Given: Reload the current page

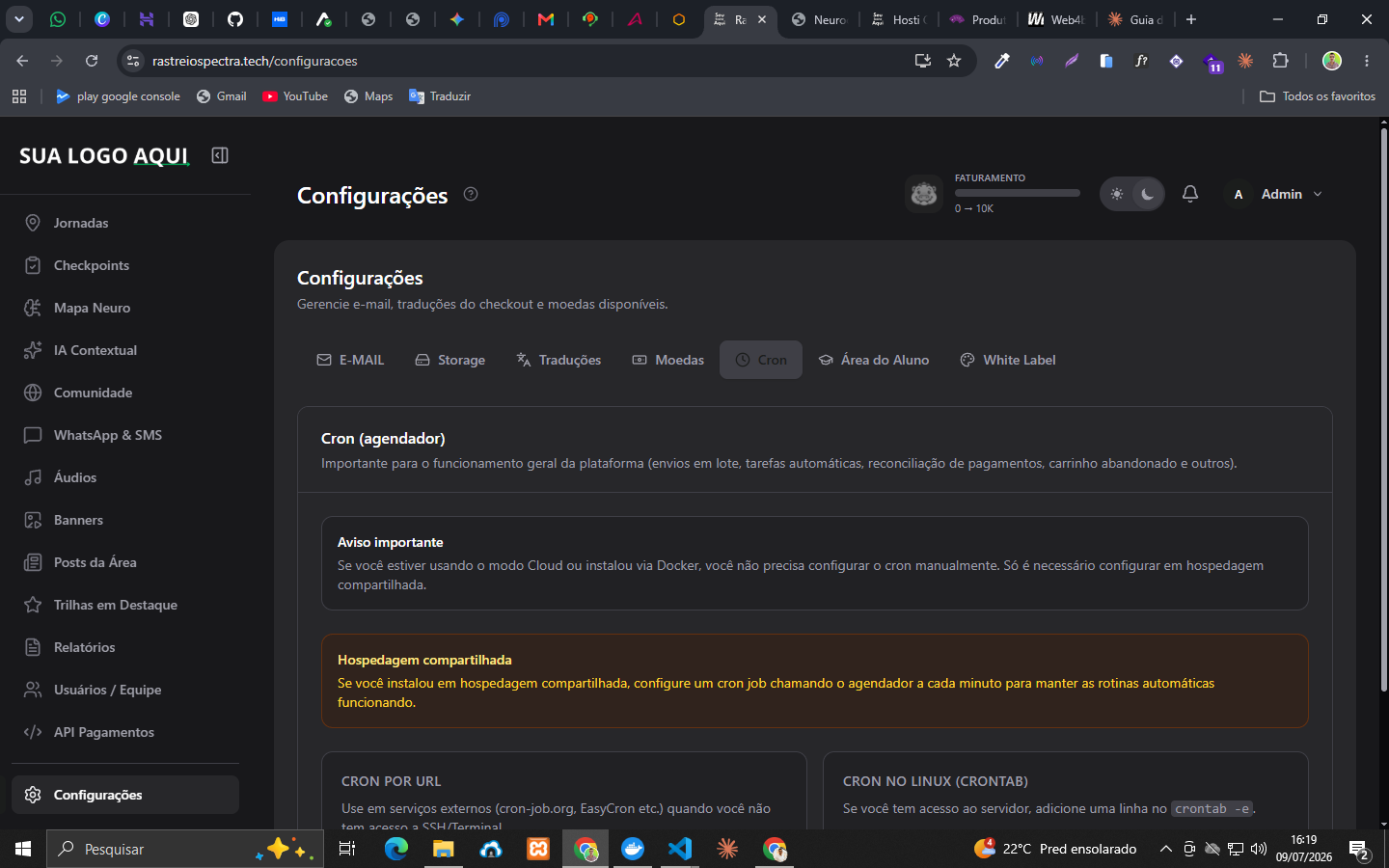Looking at the screenshot, I should tap(92, 61).
